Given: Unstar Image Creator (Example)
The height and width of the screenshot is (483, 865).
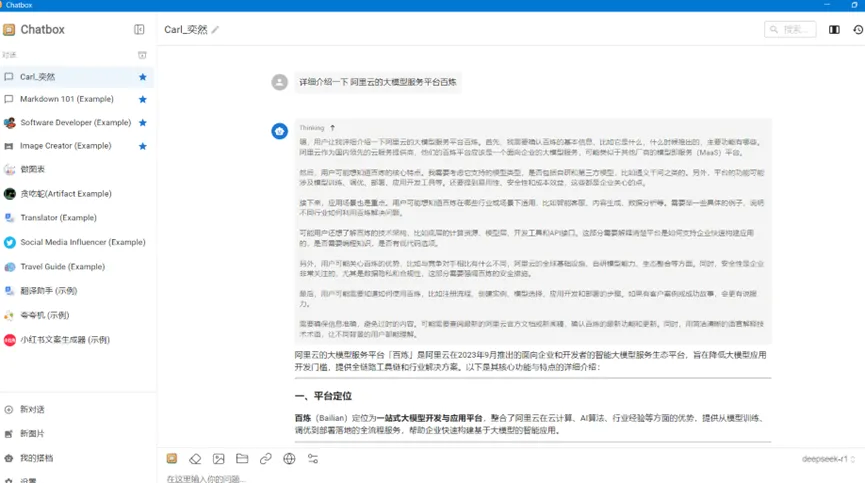Looking at the screenshot, I should click(x=142, y=146).
